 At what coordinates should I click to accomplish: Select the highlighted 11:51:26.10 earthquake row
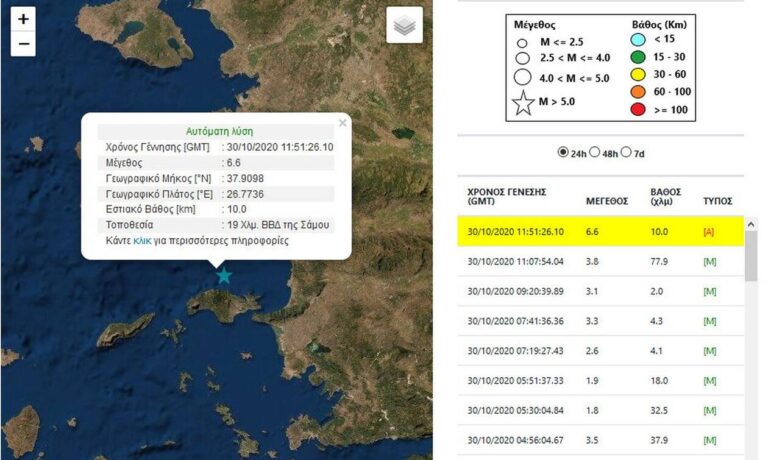pos(600,231)
